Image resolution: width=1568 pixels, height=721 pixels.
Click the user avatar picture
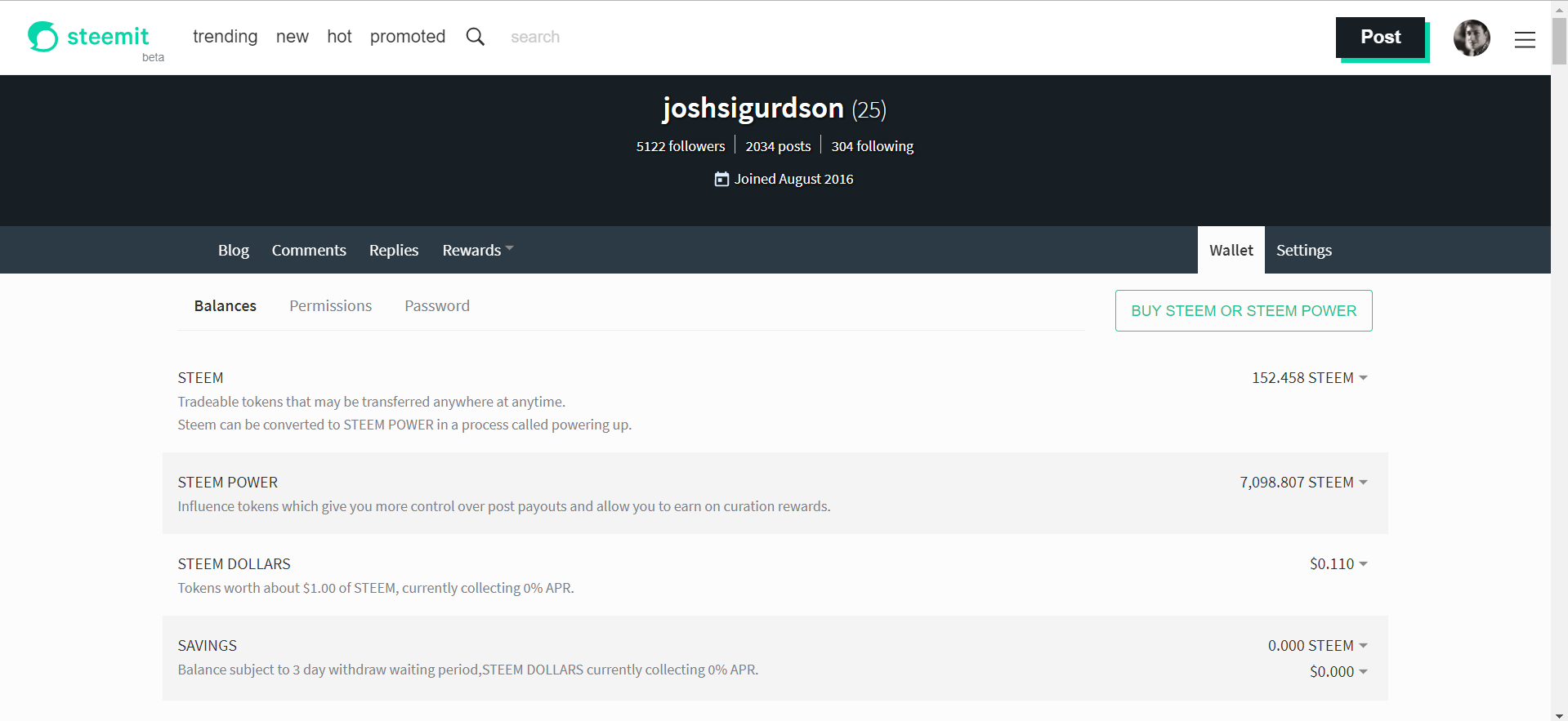click(1472, 38)
